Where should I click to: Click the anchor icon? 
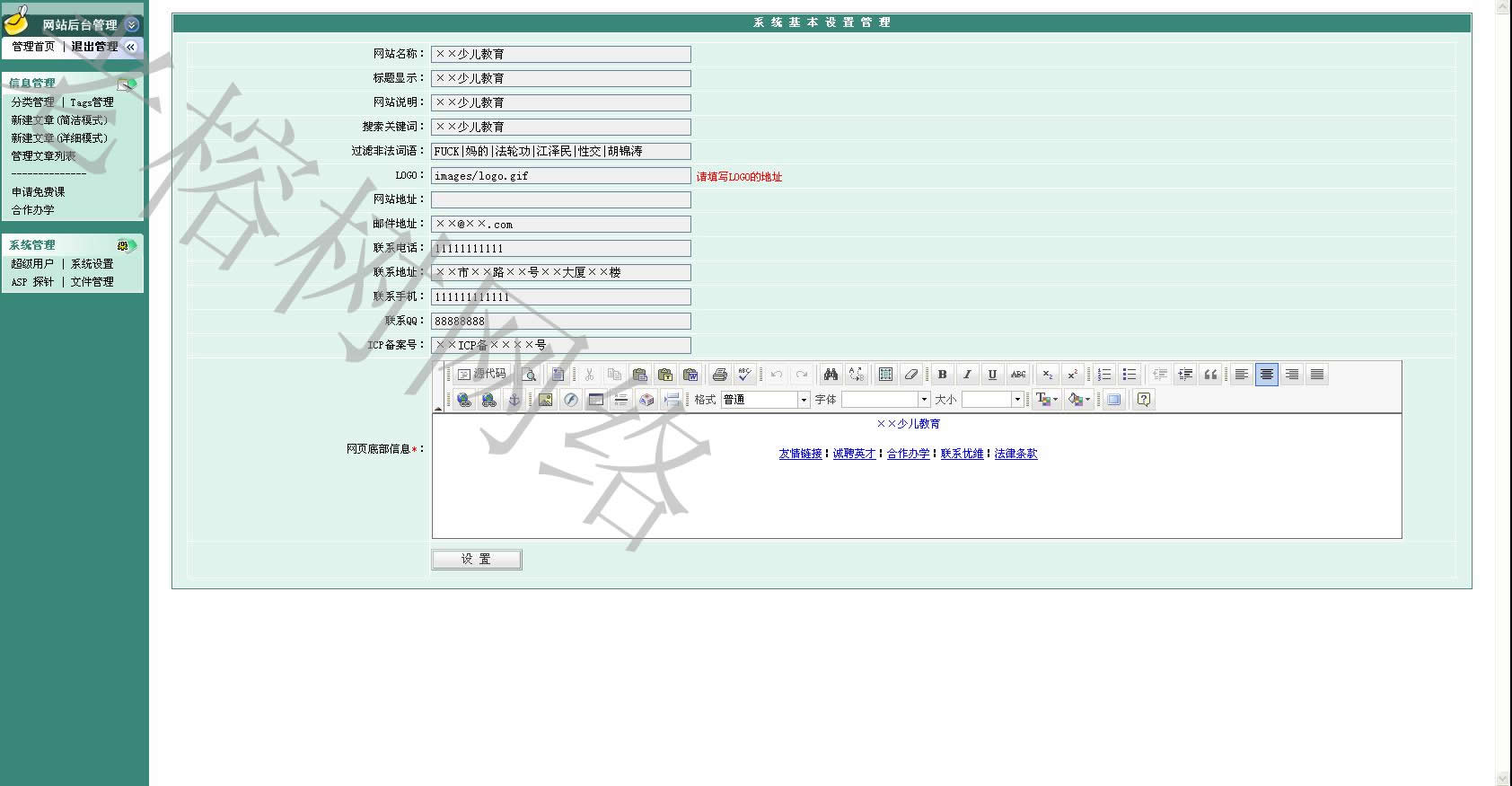coord(514,400)
